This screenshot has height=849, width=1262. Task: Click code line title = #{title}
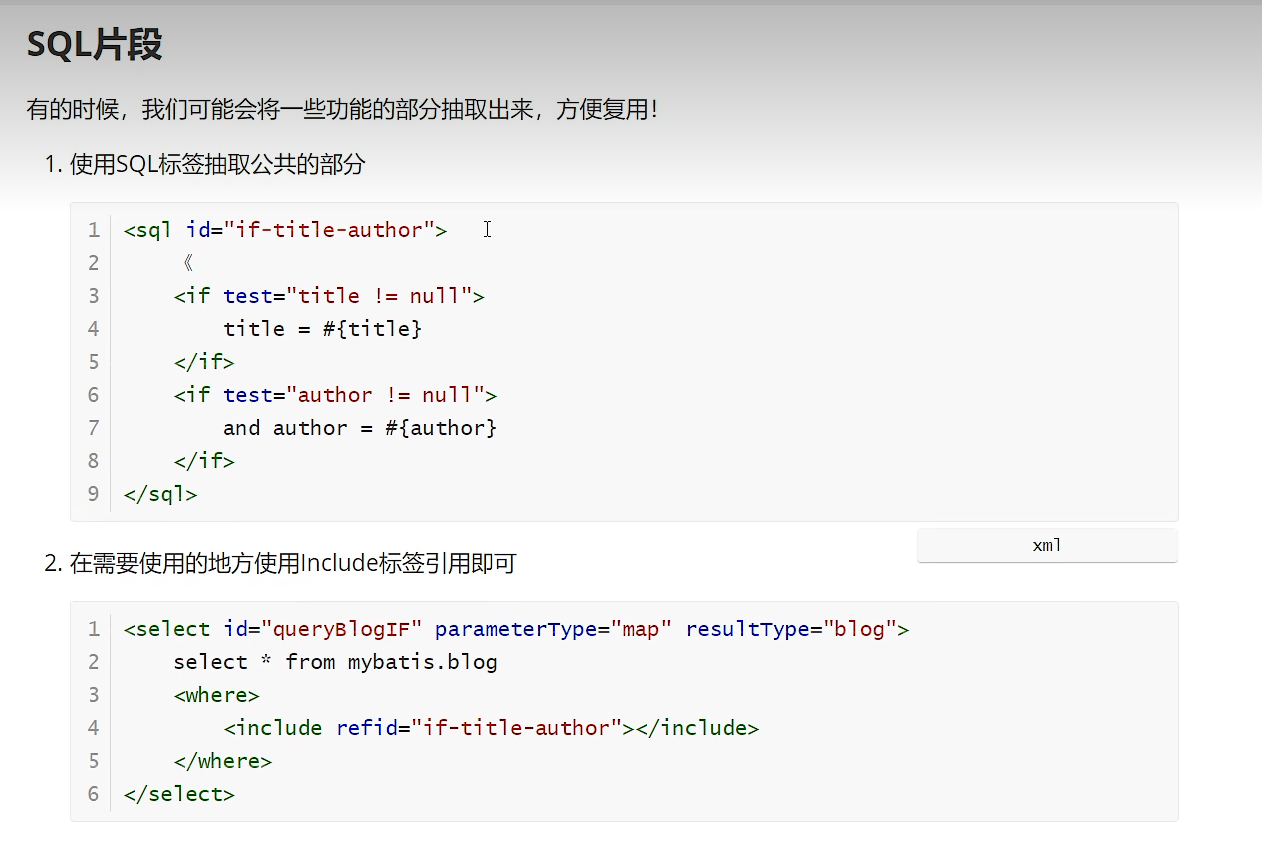(x=323, y=329)
